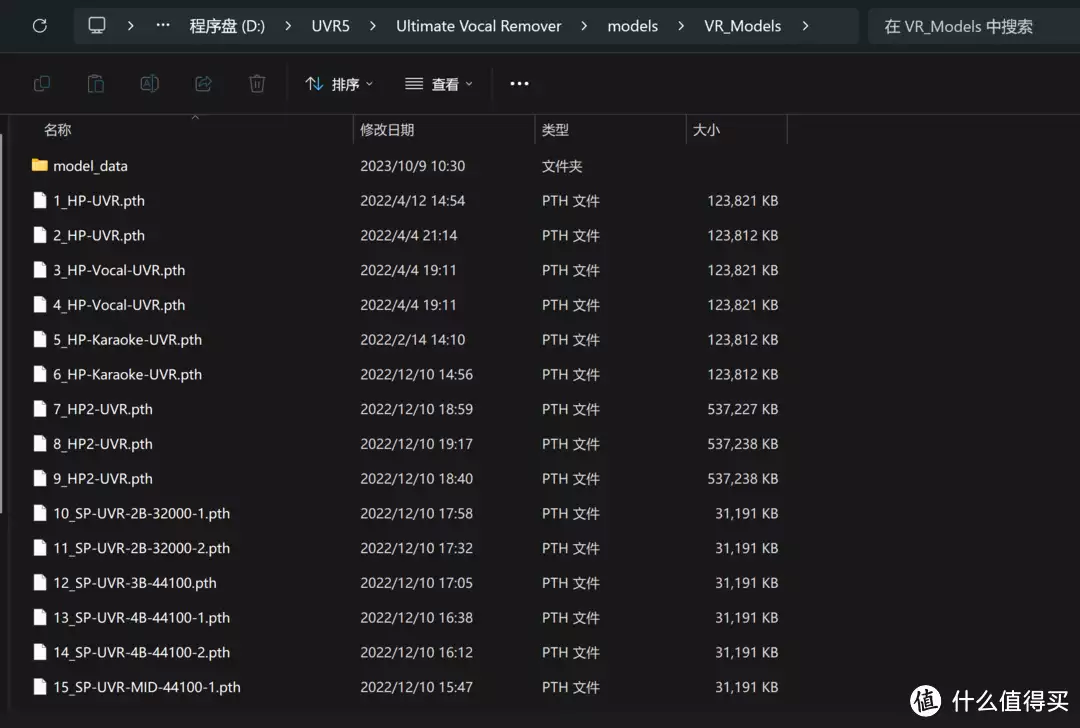The width and height of the screenshot is (1080, 728).
Task: Click the refresh icon in address bar
Action: tap(40, 26)
